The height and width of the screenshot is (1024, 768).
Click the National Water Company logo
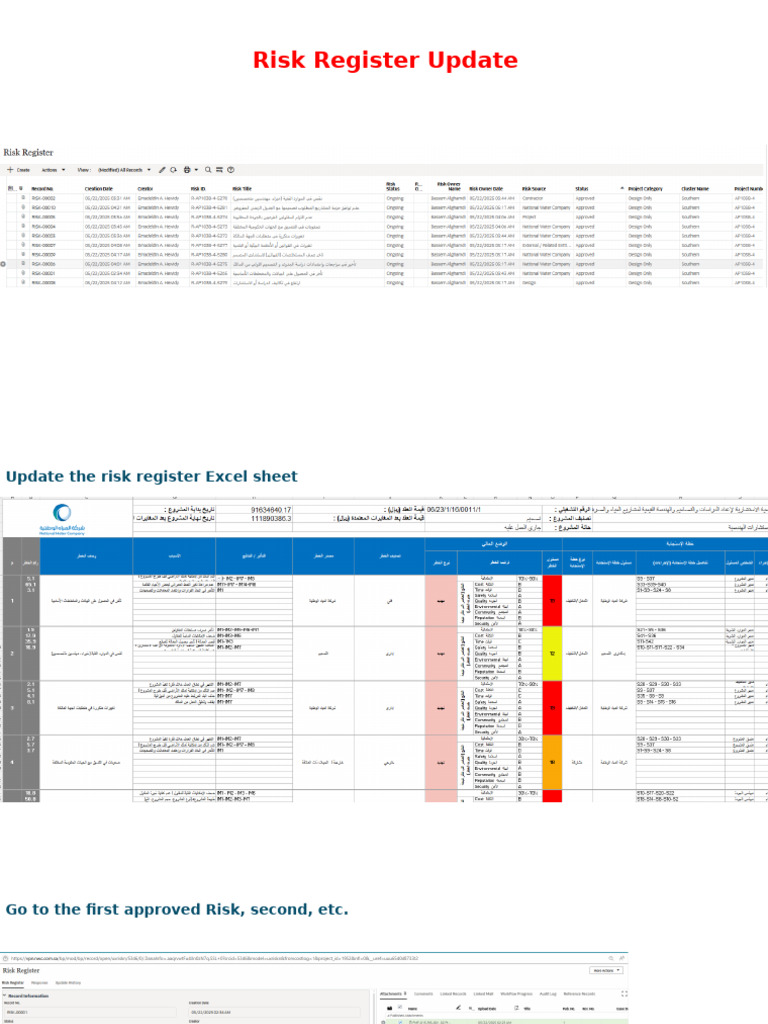click(62, 520)
